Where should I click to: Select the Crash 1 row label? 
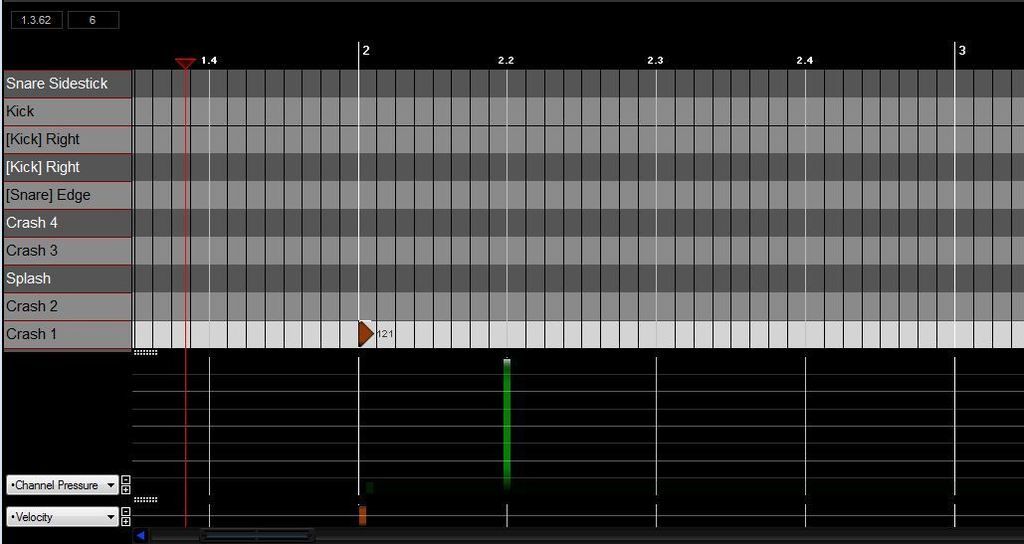click(68, 334)
